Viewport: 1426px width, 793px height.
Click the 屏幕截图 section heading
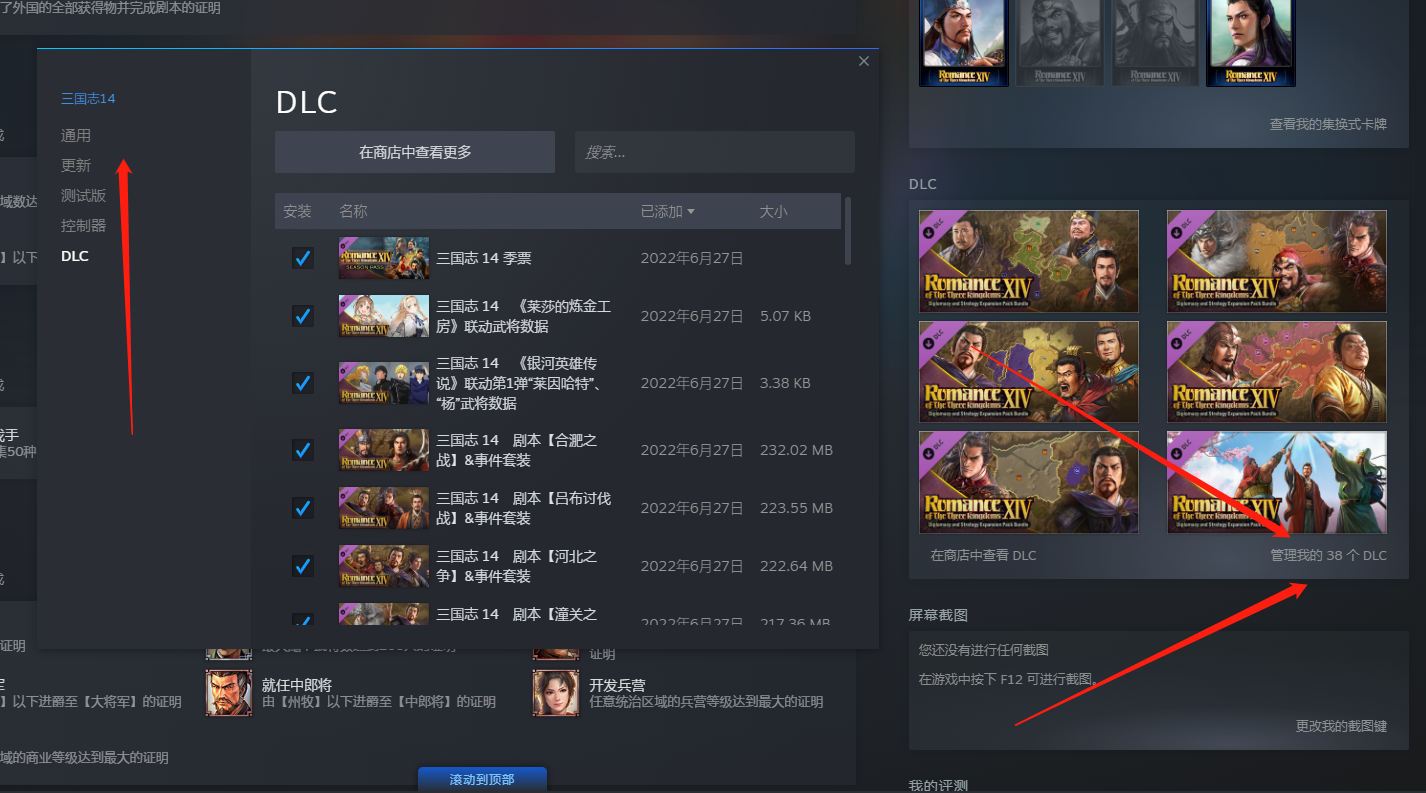tap(938, 614)
